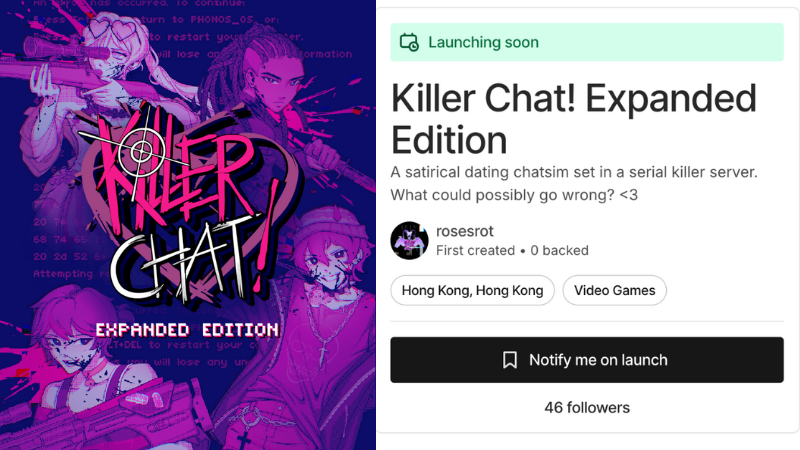Image resolution: width=800 pixels, height=450 pixels.
Task: Click the Launching soon green banner
Action: [x=587, y=42]
